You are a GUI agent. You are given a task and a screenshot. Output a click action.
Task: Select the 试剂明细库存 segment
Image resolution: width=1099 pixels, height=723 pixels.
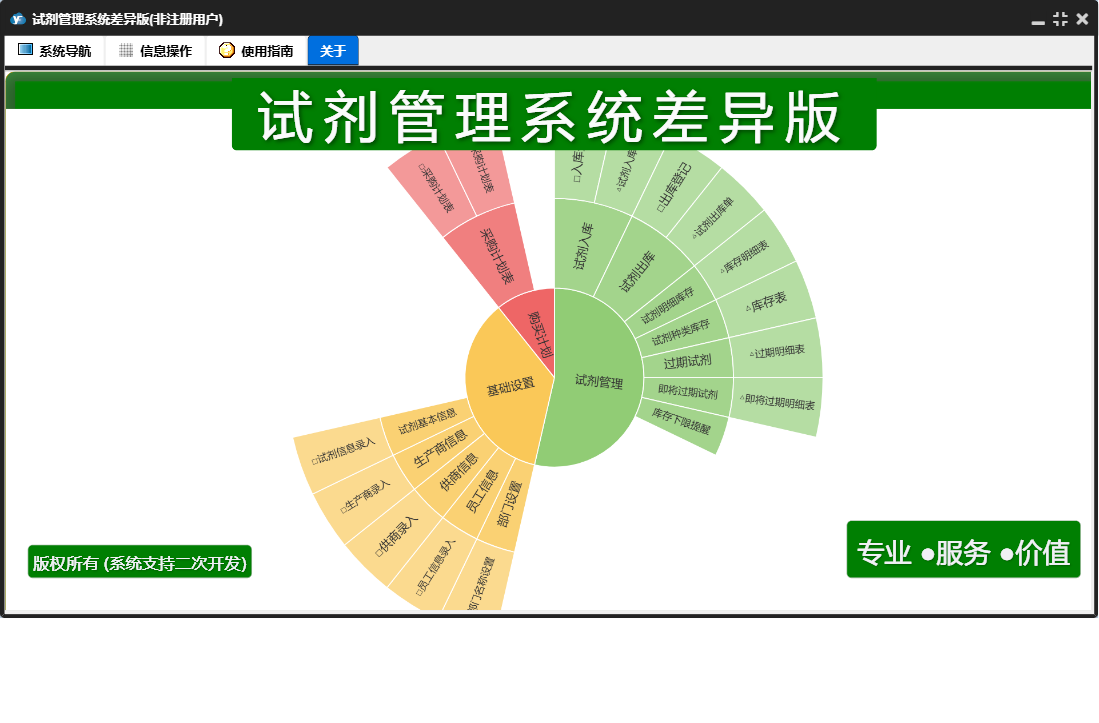(667, 305)
